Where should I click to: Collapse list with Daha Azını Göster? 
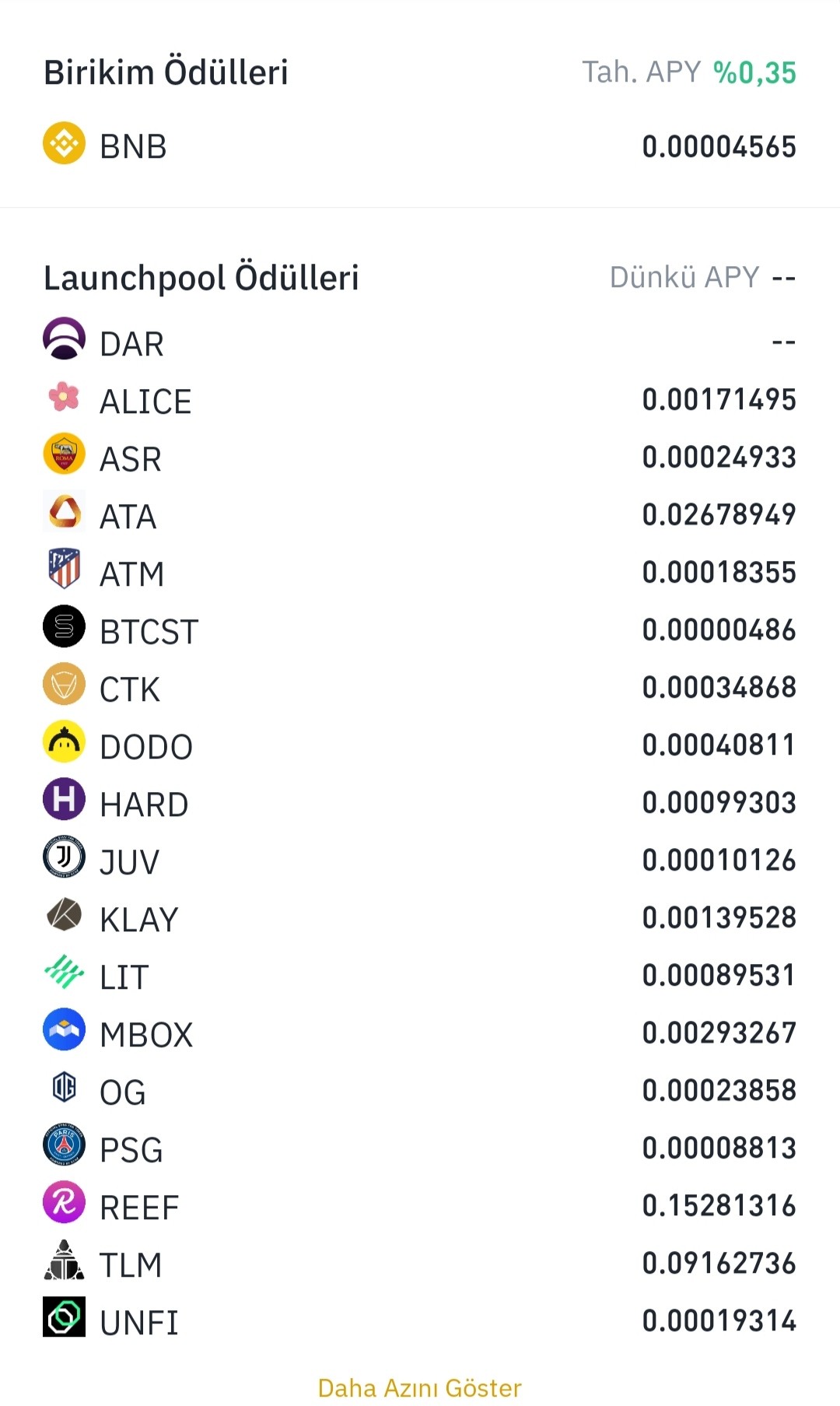420,1388
